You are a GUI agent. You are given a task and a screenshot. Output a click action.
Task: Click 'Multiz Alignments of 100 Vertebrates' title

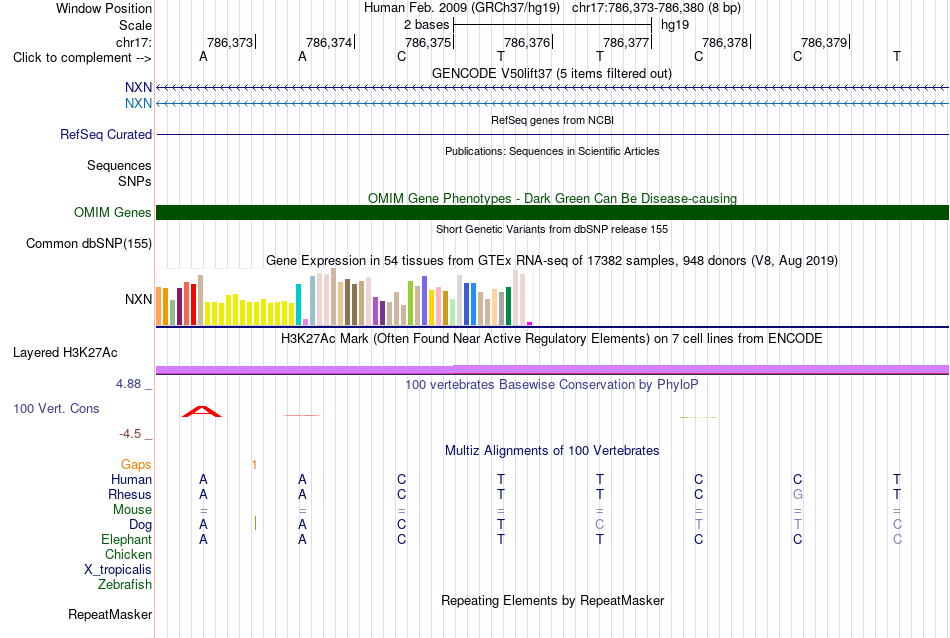tap(552, 450)
